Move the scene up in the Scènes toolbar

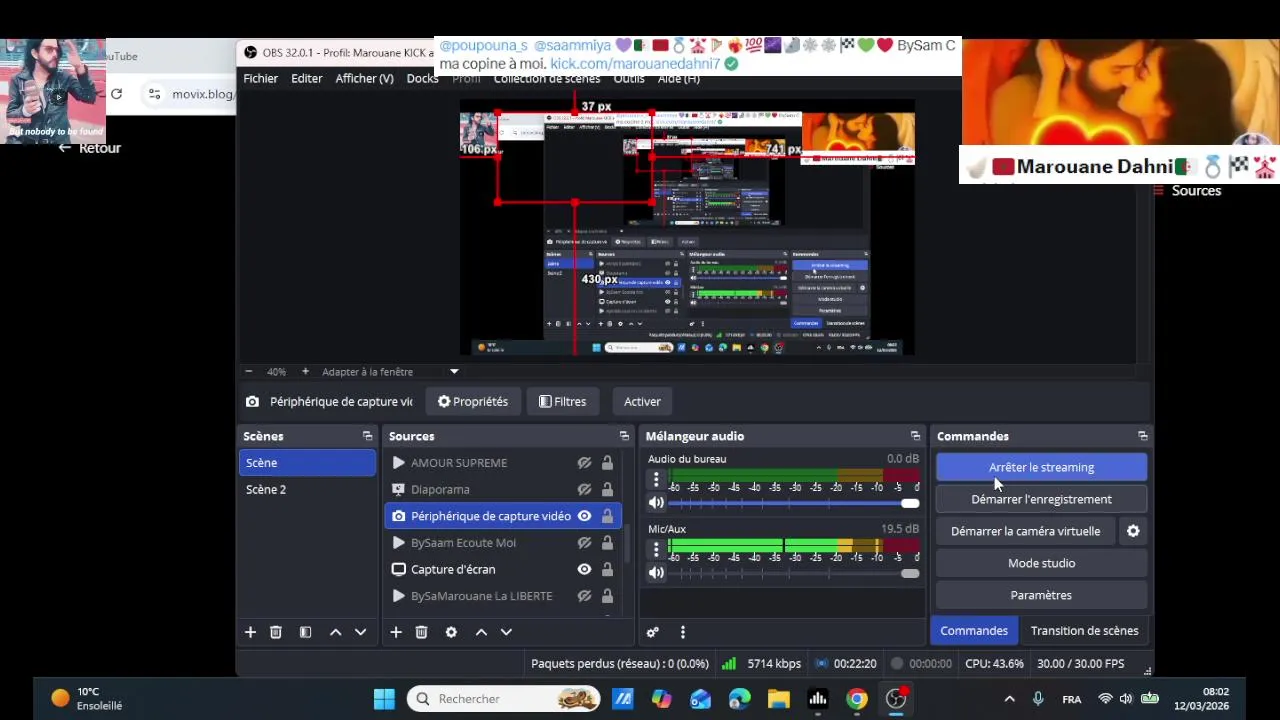(335, 632)
